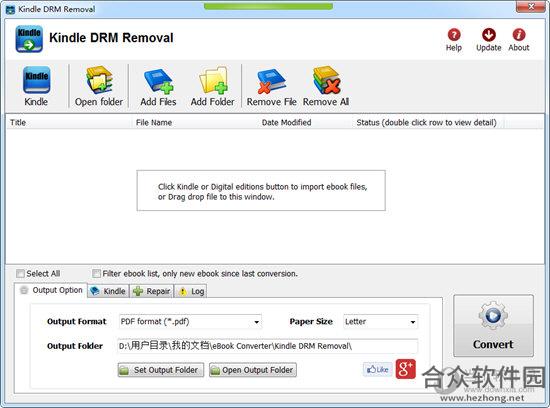550x408 pixels.
Task: Toggle Filter ebook list checkbox
Action: 96,273
